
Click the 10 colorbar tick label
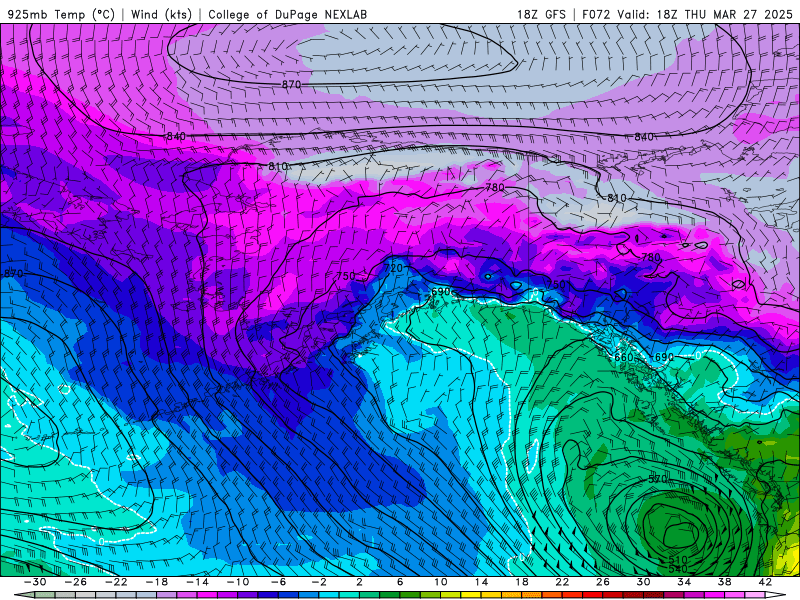[x=441, y=582]
